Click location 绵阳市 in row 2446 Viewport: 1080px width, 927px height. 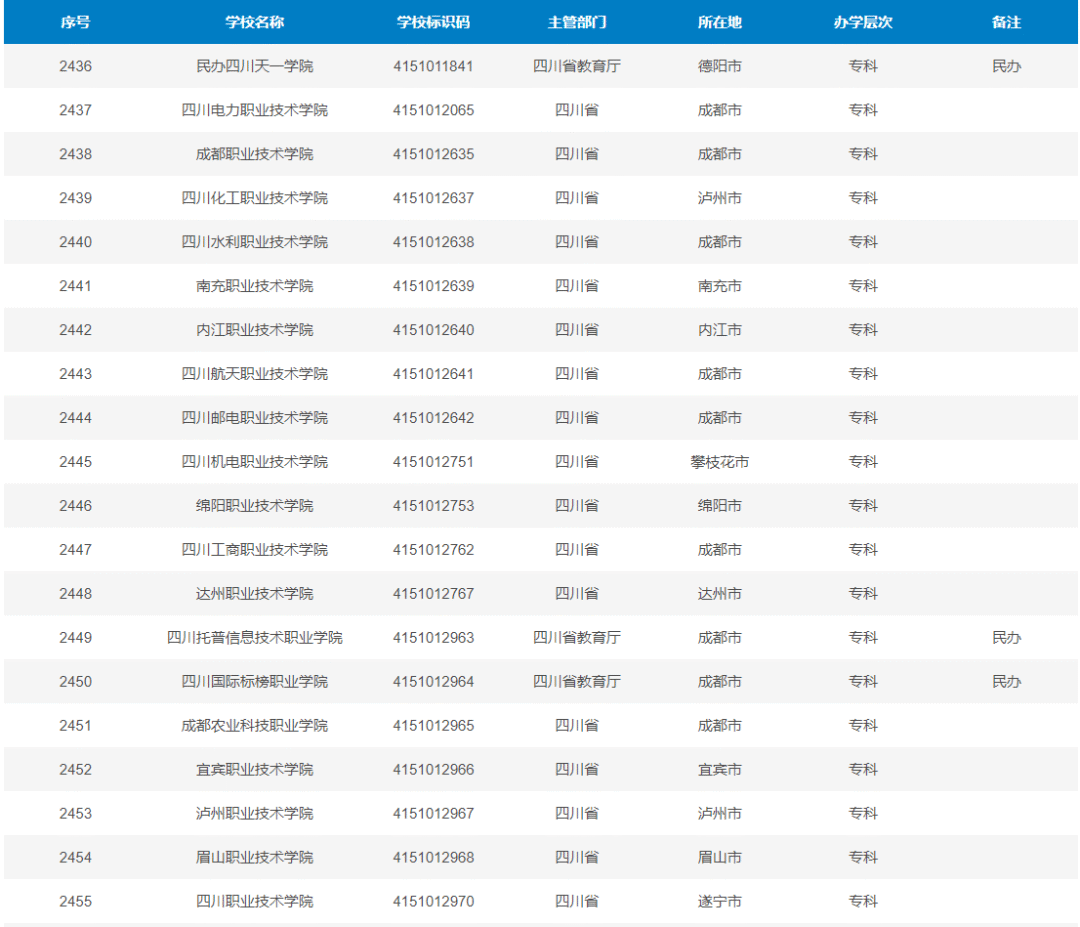pos(720,506)
